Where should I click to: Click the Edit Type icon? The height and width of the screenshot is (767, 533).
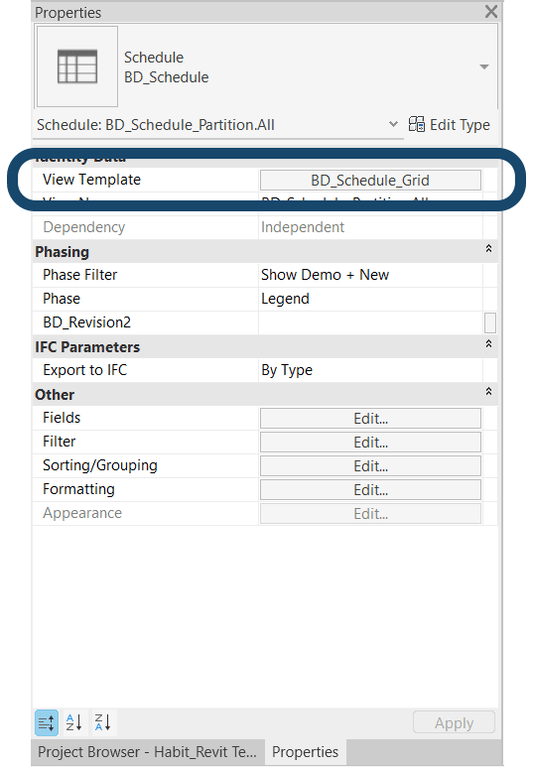(x=417, y=124)
